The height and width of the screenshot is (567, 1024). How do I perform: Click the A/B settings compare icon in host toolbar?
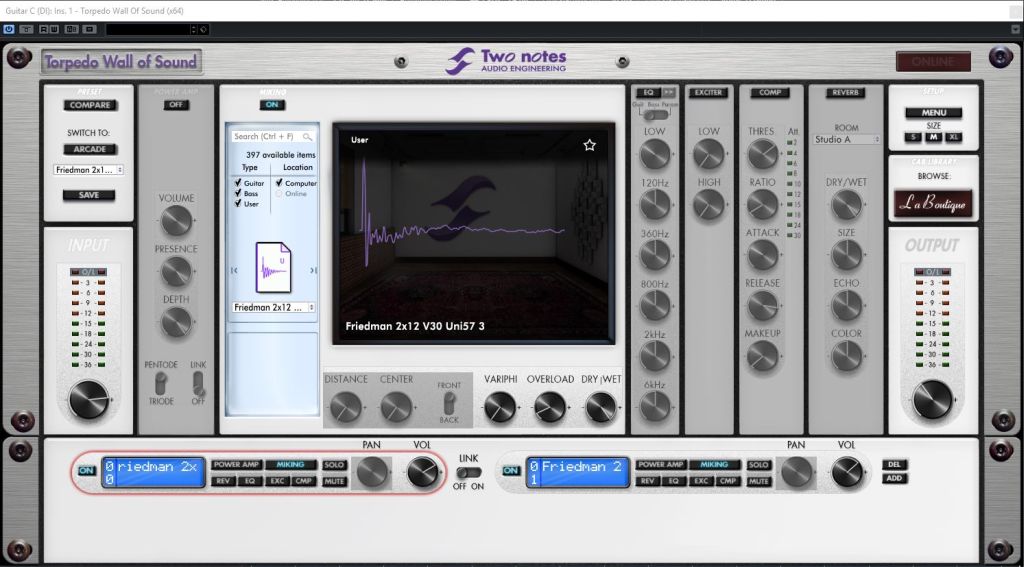coord(72,29)
